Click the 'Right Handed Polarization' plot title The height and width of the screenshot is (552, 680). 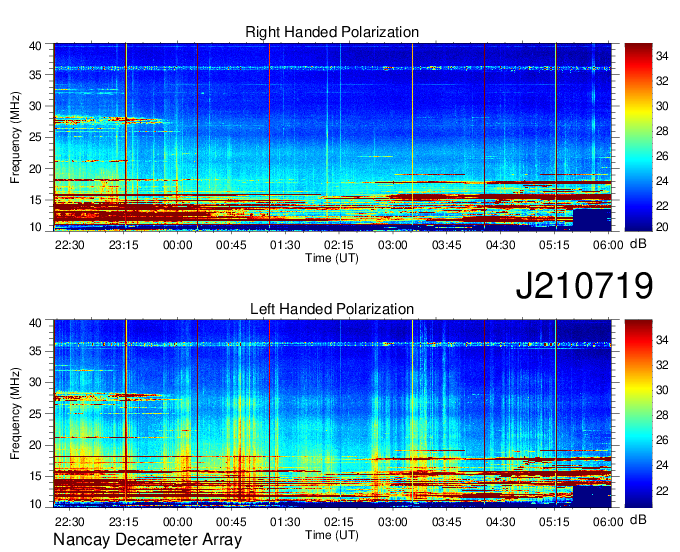pos(332,32)
